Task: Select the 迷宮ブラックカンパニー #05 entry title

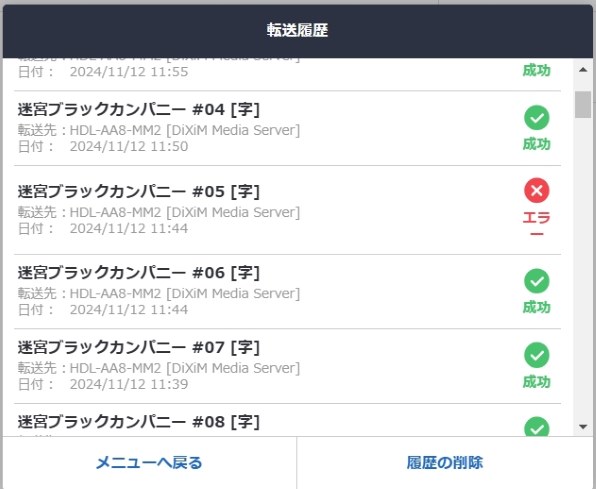Action: coord(139,191)
